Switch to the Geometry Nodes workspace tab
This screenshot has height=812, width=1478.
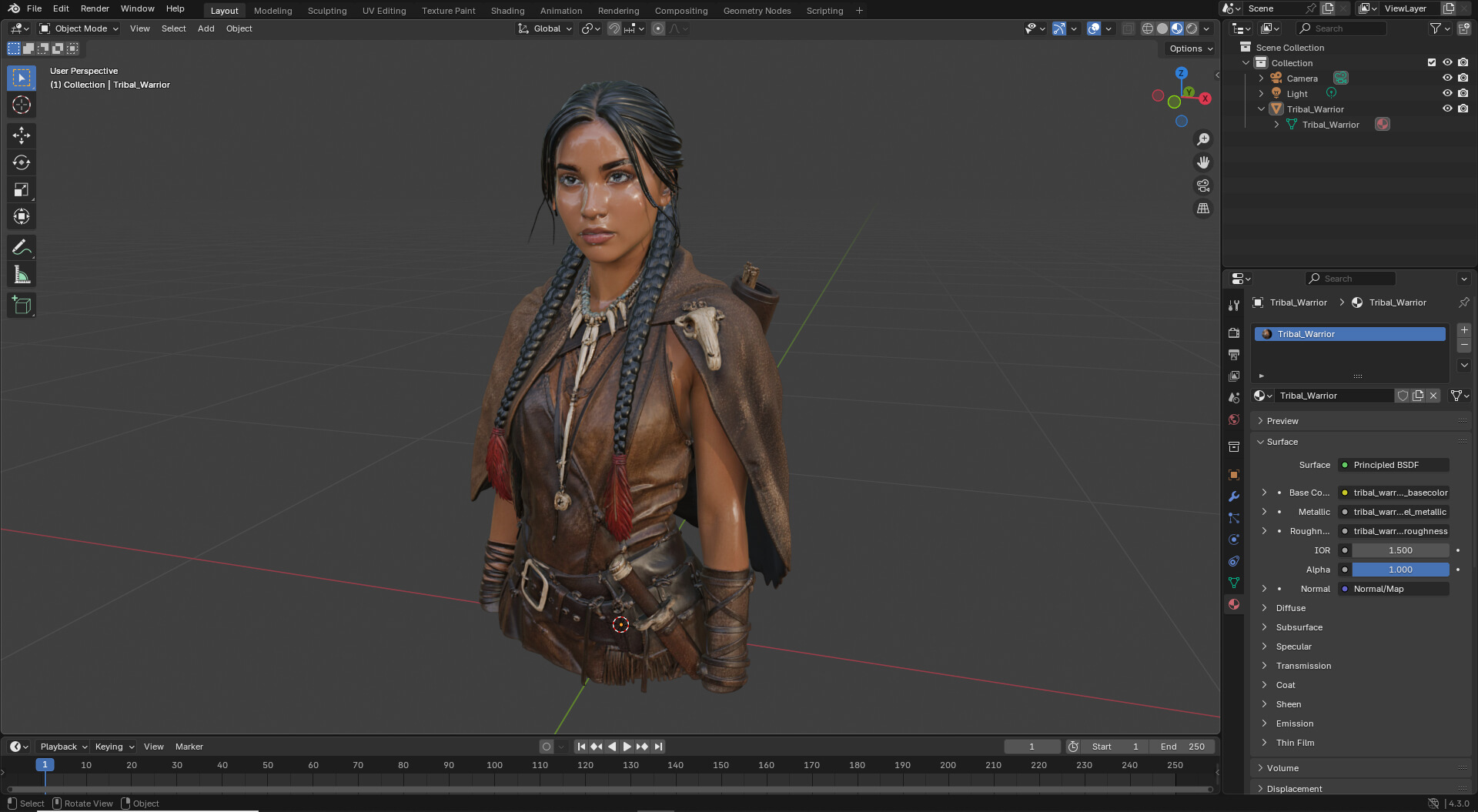(757, 11)
